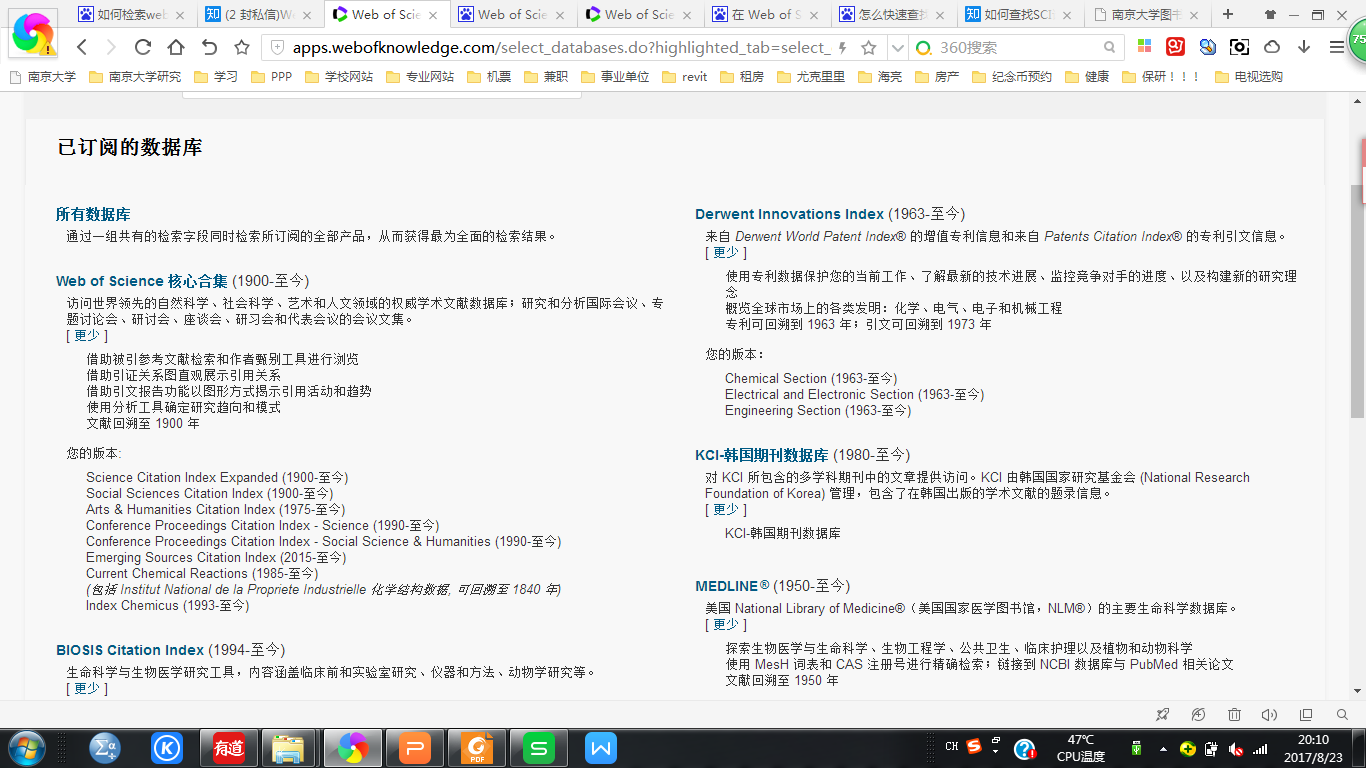Viewport: 1366px width, 768px height.
Task: Open the Web of Science 核心合集 link
Action: point(142,281)
